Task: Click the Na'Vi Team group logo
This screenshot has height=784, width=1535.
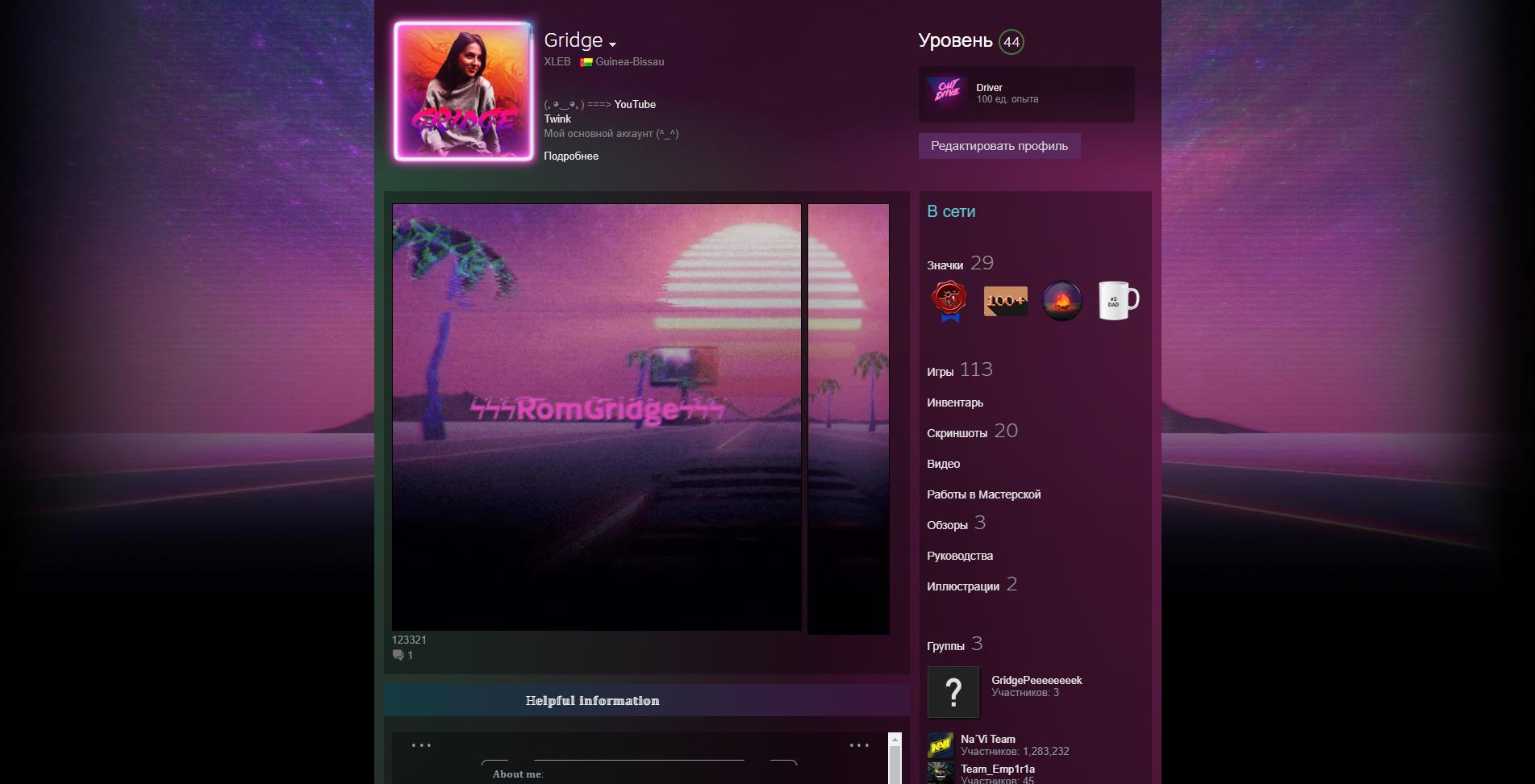Action: pos(940,744)
